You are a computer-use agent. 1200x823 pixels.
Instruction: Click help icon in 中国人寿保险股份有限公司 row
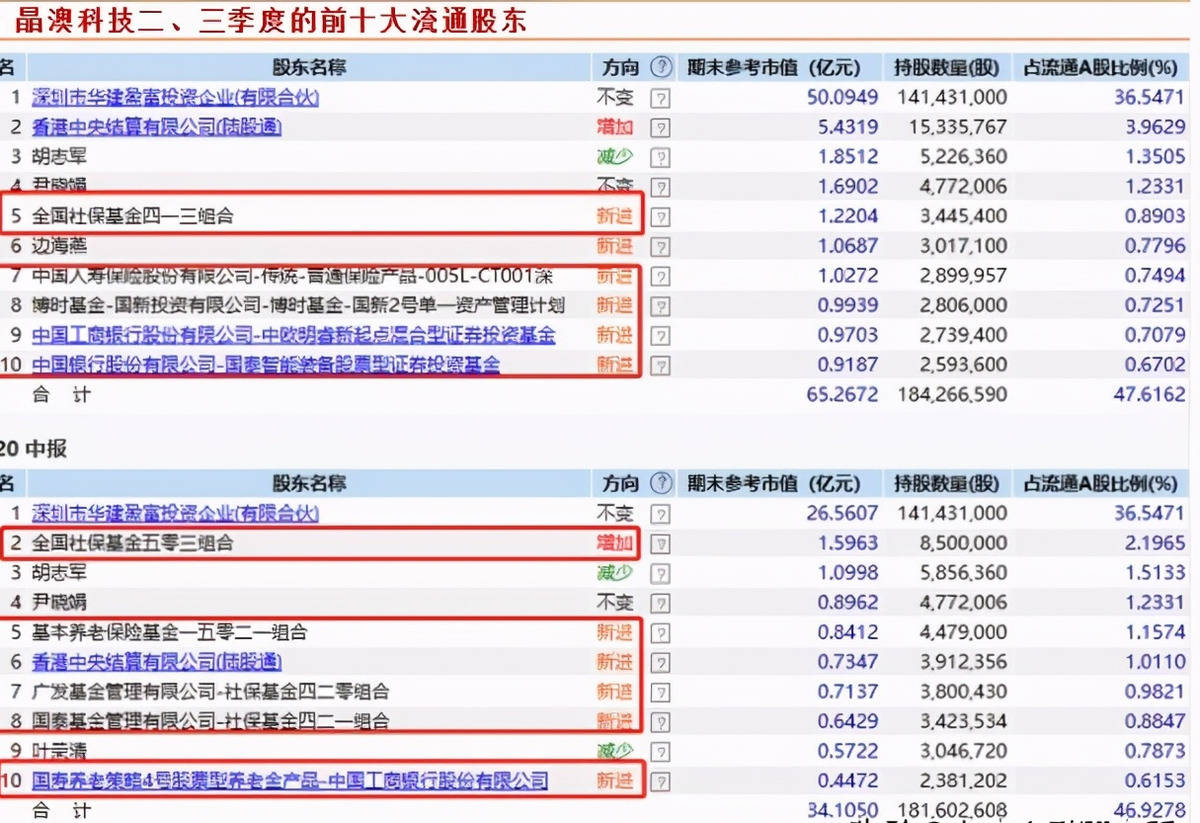tap(660, 276)
